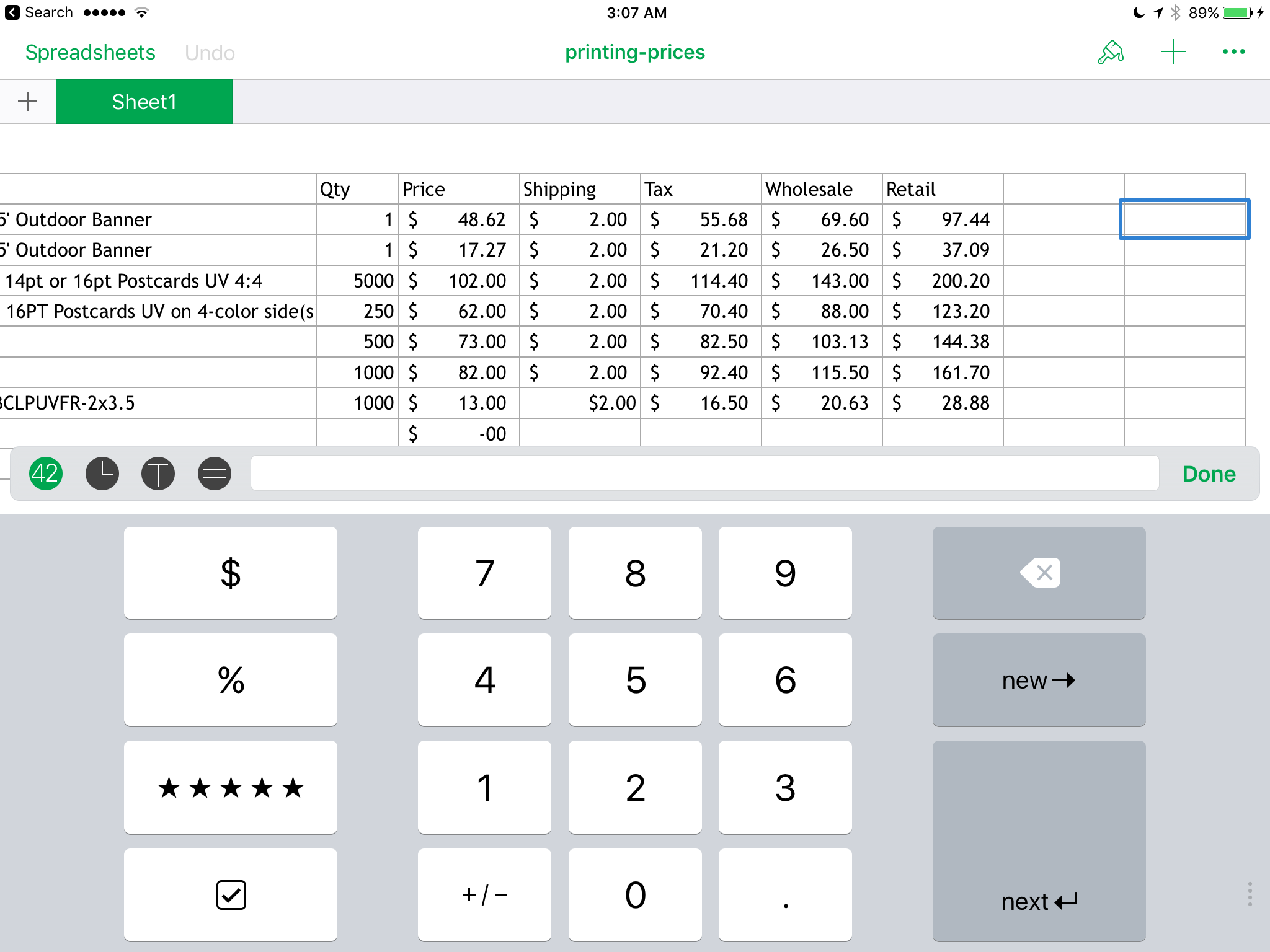1270x952 pixels.
Task: Tap the dollar sign currency icon
Action: click(x=231, y=571)
